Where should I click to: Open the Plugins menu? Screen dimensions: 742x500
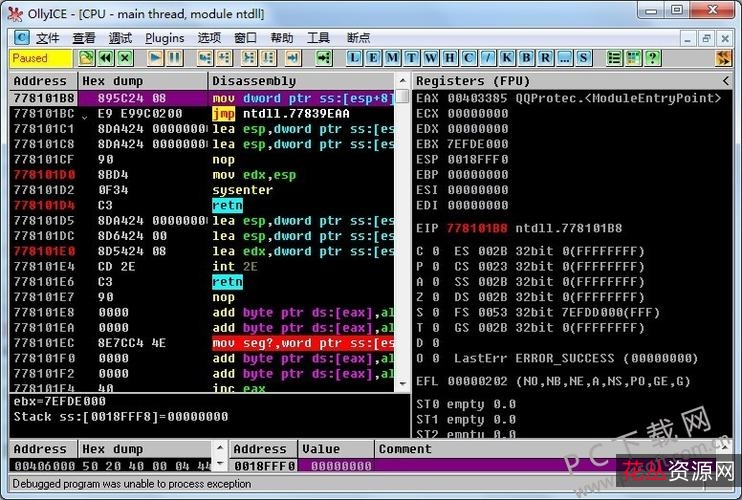pos(164,38)
